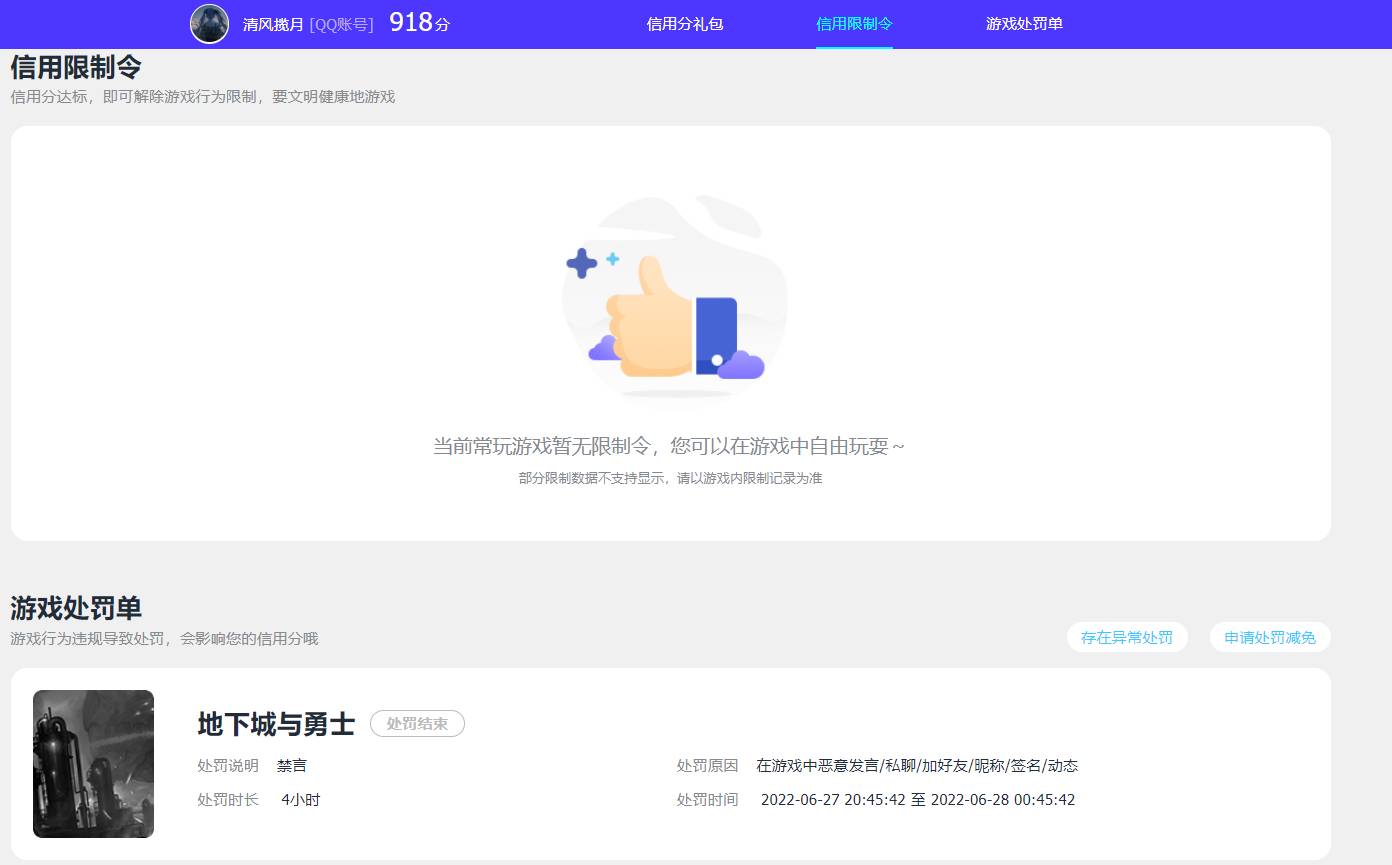Select the active 信用限制令 tab

pyautogui.click(x=854, y=23)
